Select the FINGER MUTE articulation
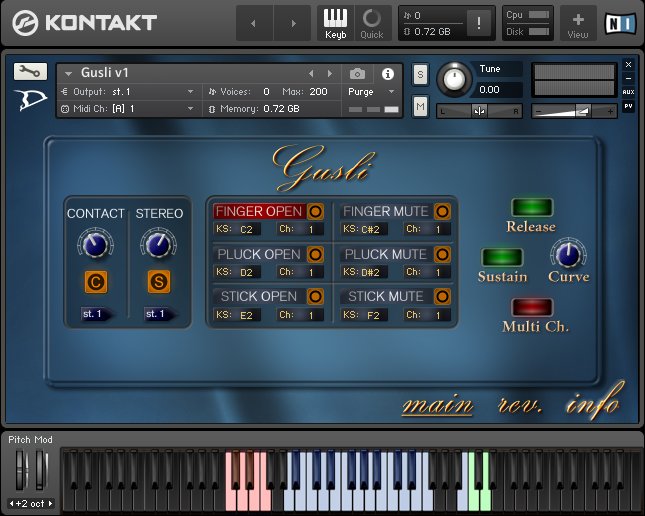 pos(386,212)
